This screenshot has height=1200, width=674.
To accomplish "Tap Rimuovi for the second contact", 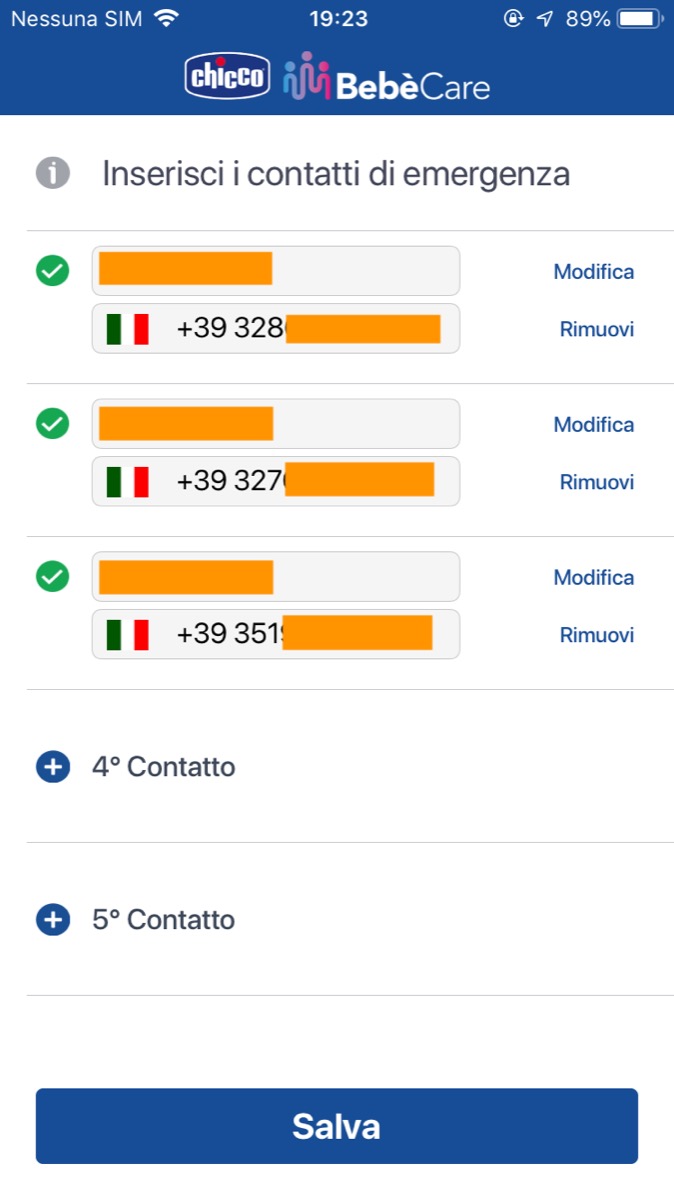I will click(597, 482).
